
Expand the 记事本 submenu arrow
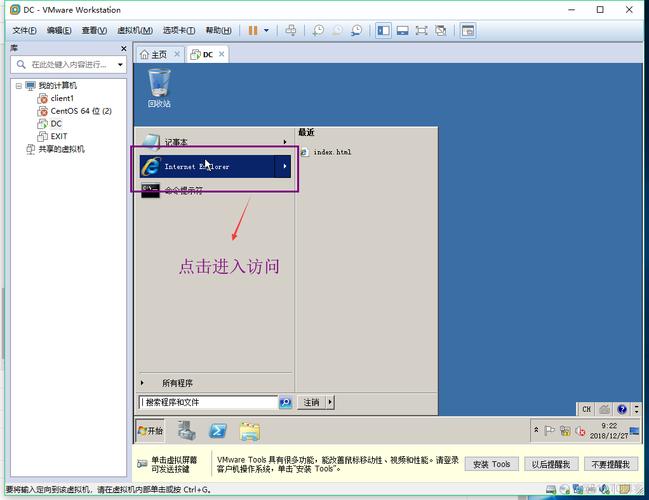285,142
